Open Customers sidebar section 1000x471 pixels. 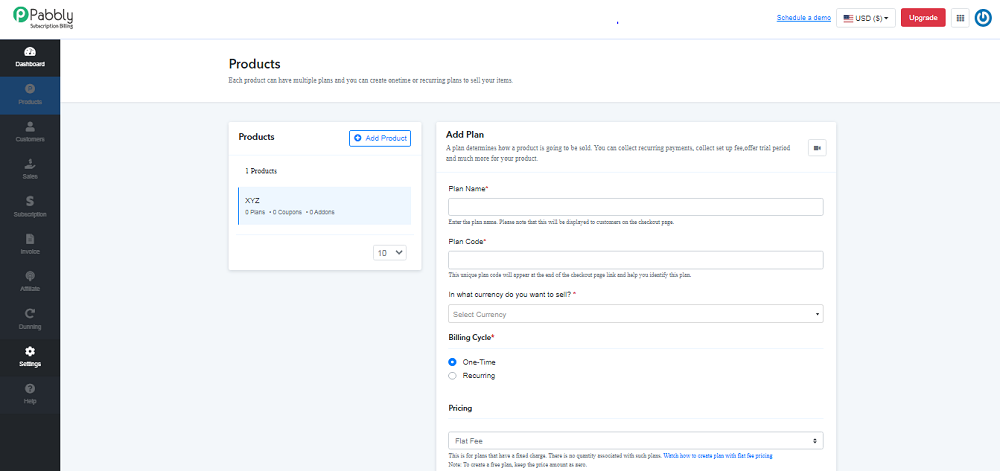[30, 132]
